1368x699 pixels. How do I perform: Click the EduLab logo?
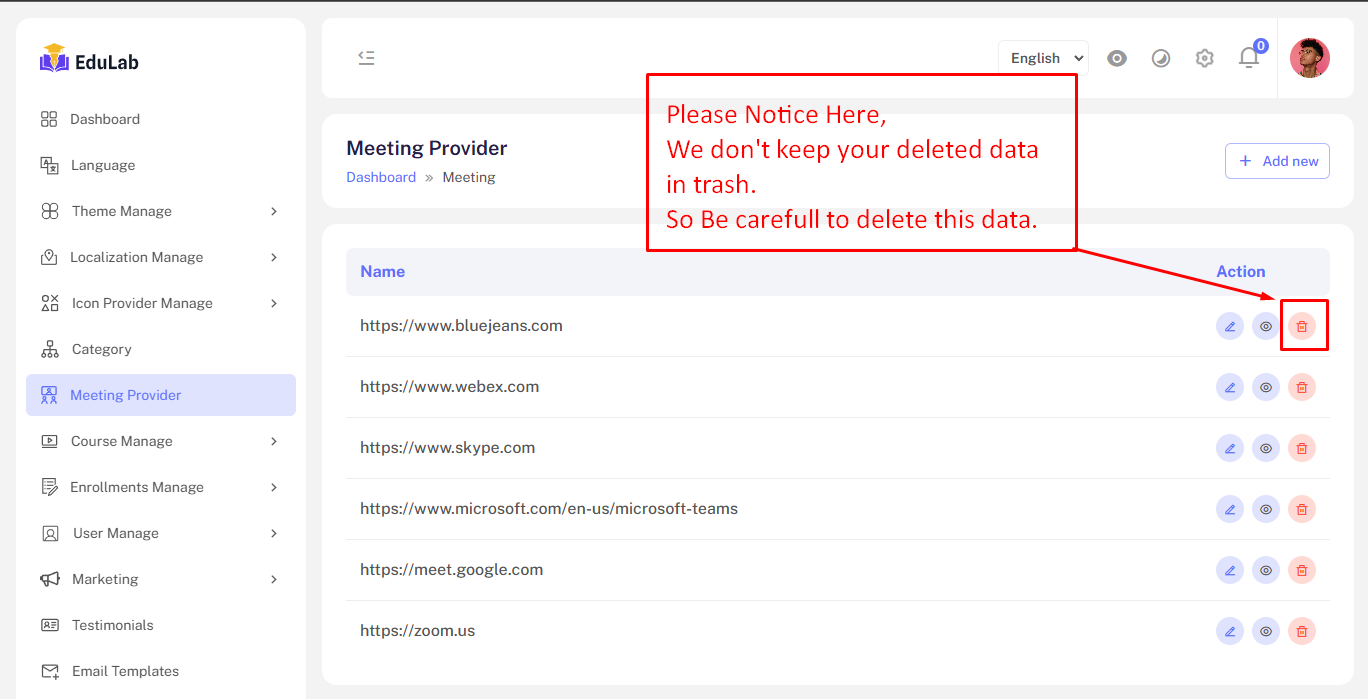(89, 60)
